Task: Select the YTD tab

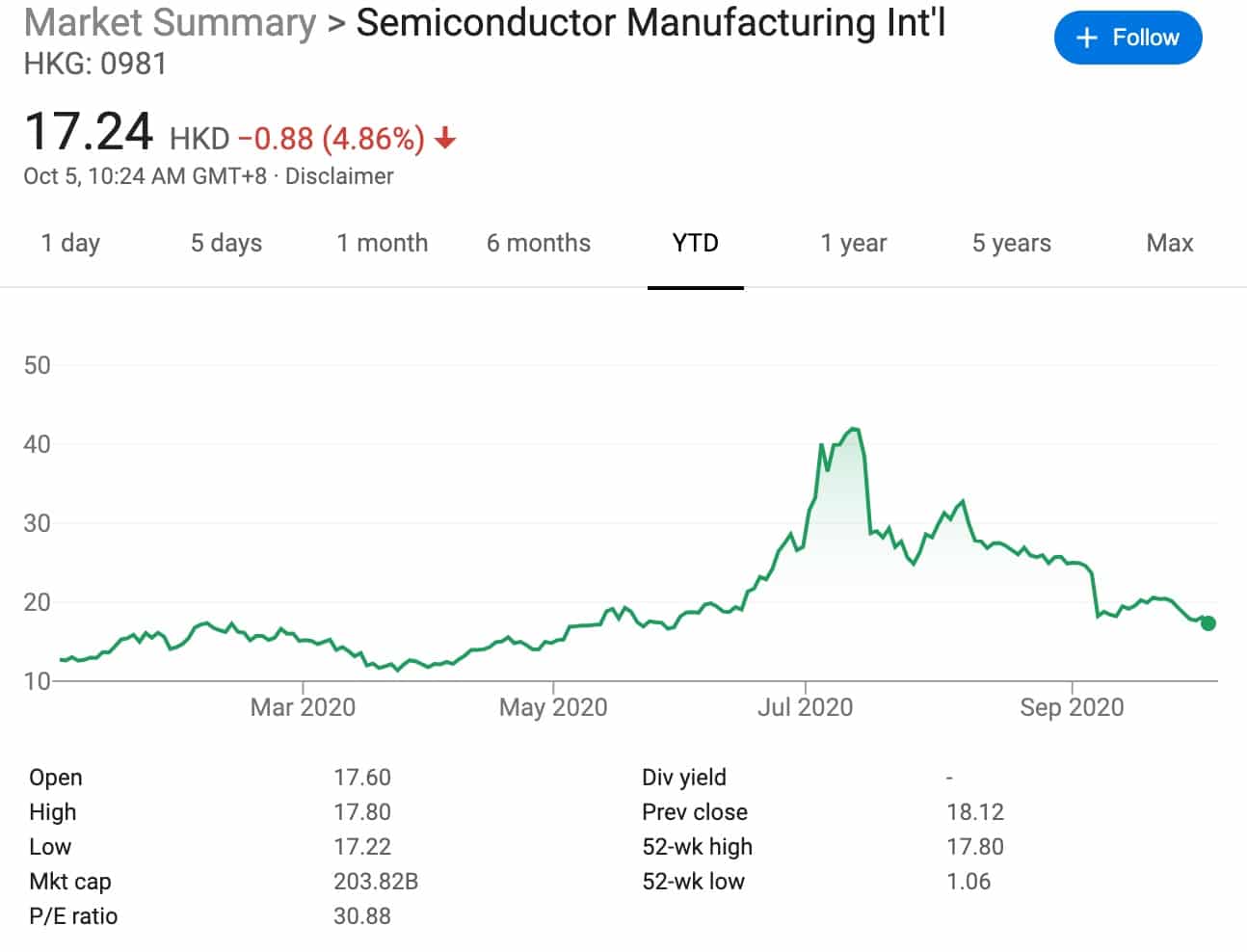Action: pos(695,243)
